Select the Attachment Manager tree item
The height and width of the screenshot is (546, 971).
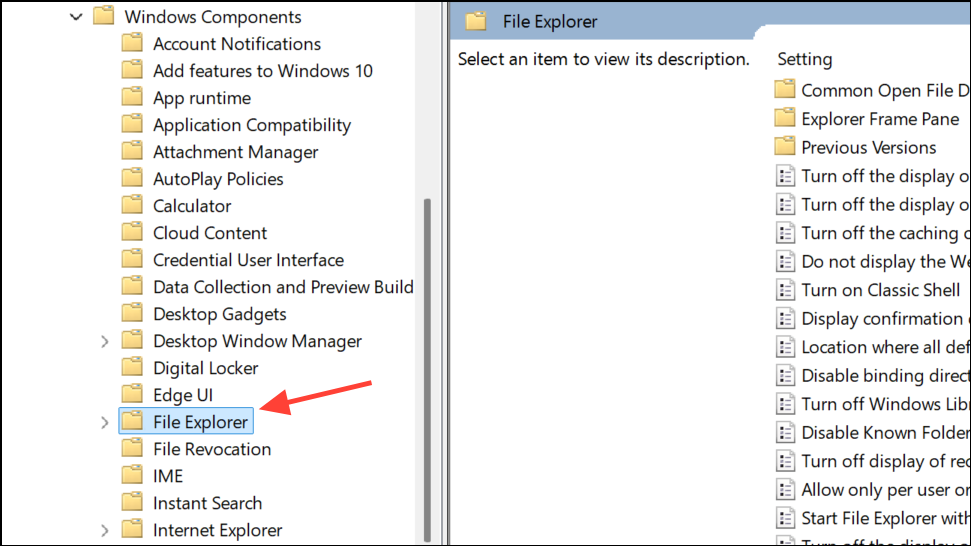coord(235,152)
